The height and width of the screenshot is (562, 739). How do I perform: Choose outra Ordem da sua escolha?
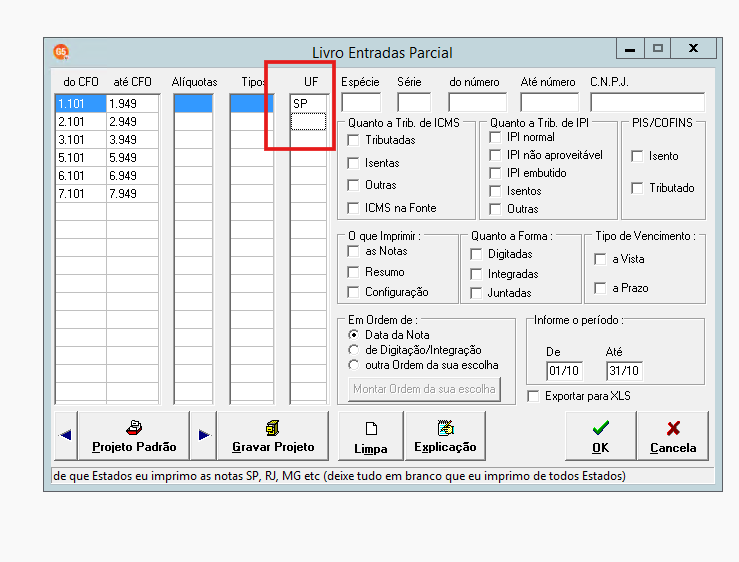click(353, 365)
